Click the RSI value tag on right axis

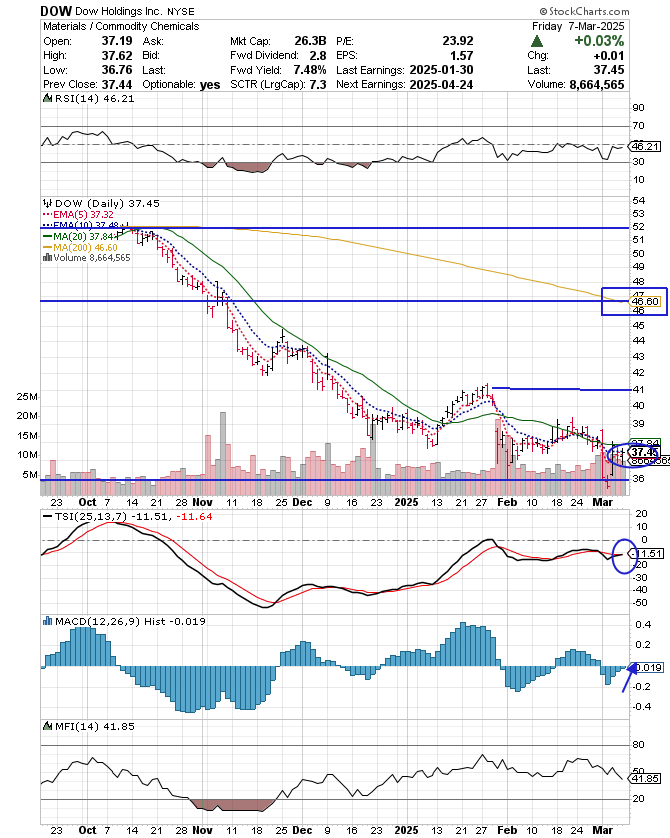[645, 146]
